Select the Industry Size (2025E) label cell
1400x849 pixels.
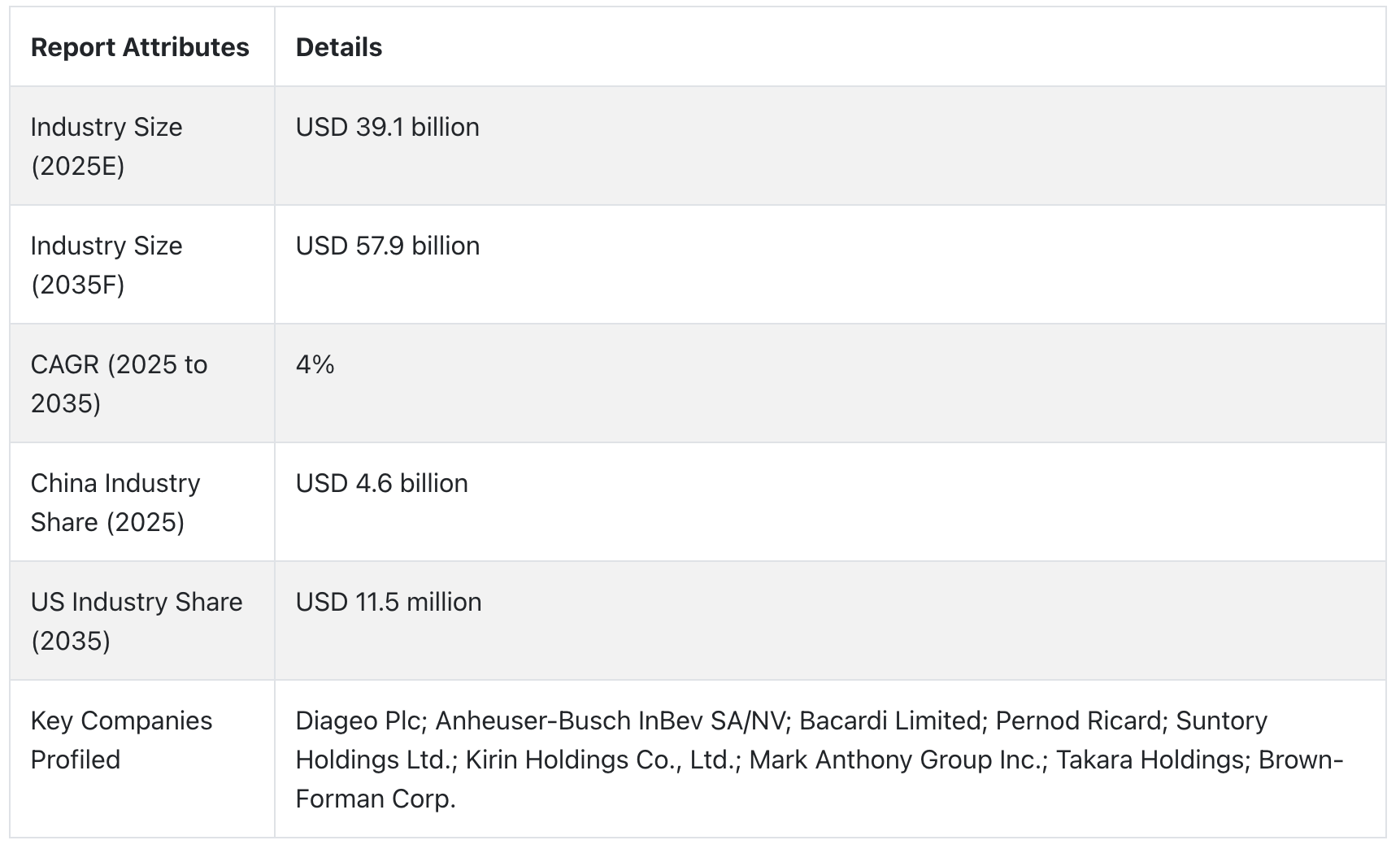[141, 146]
